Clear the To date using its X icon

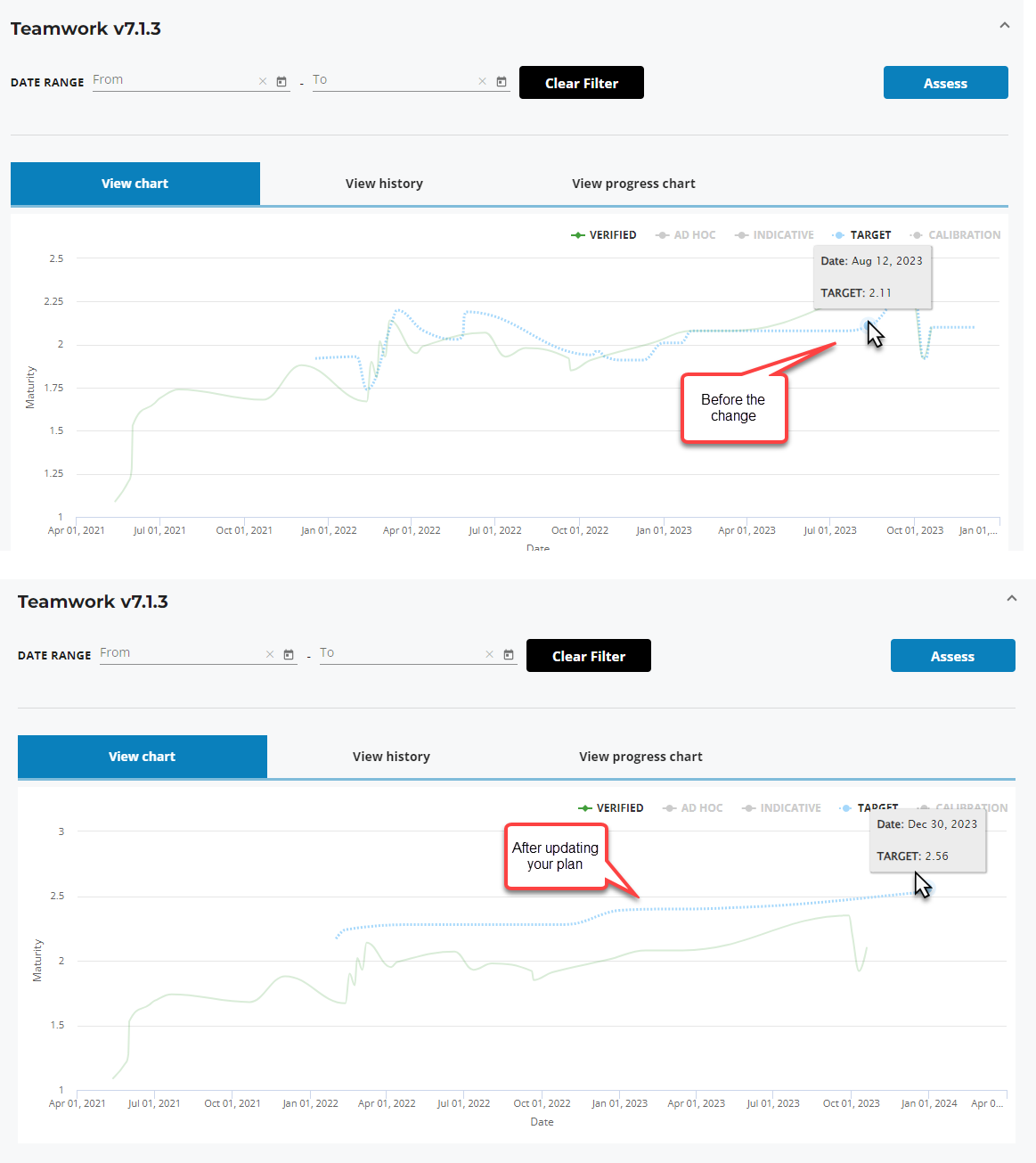pyautogui.click(x=482, y=81)
